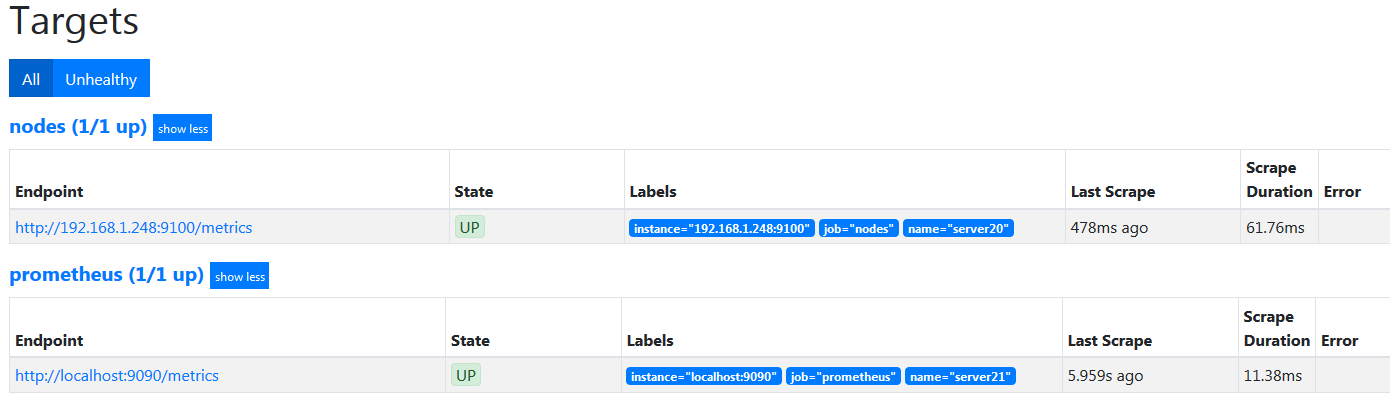Select the All targets filter

[31, 79]
